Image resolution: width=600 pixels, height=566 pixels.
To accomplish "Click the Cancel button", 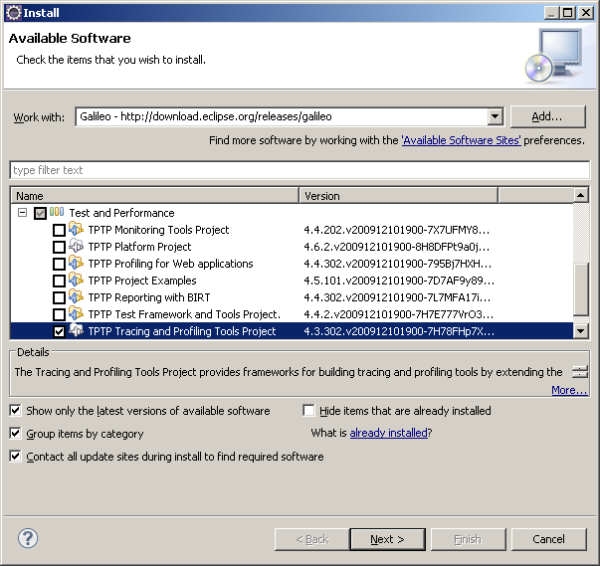I will 548,539.
